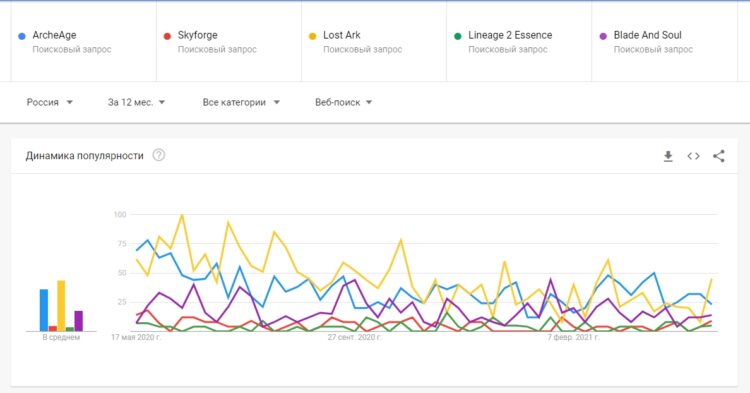
Task: Click the Динамика популярности heading
Action: 85,156
